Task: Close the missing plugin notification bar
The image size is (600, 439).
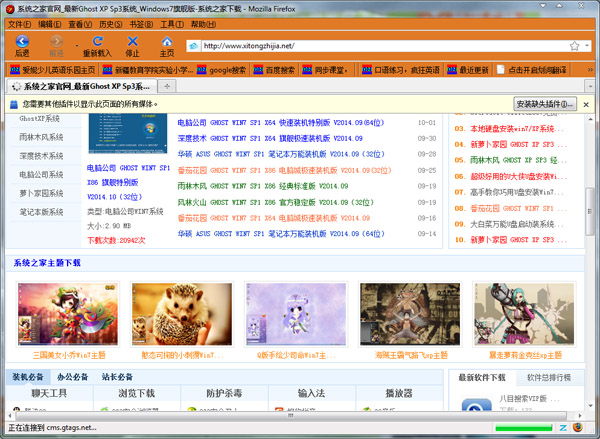Action: point(585,104)
